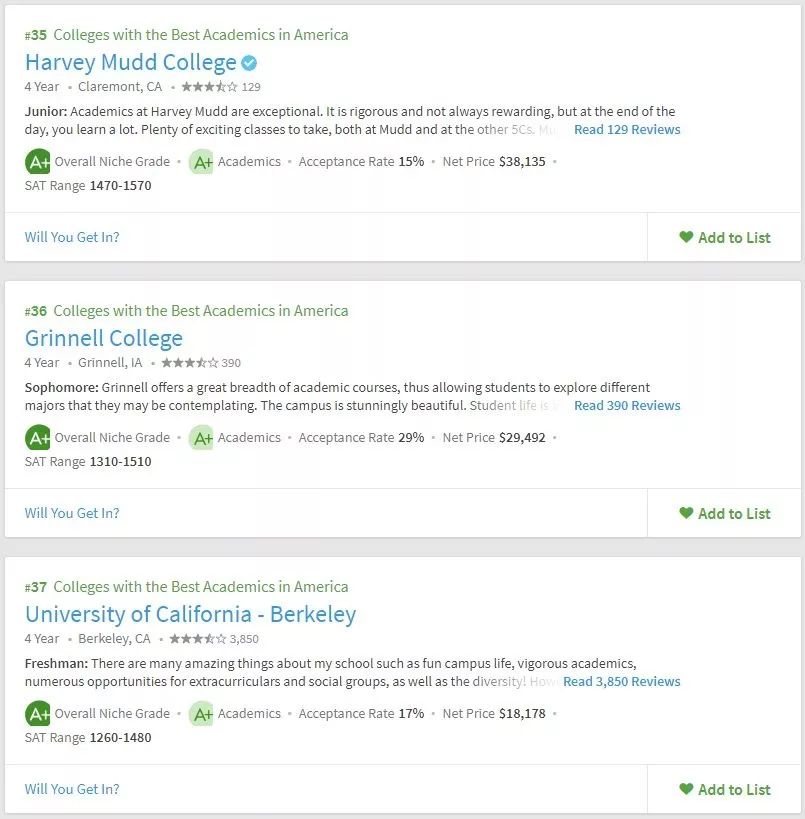The image size is (805, 819).
Task: Click the star rating for Harvey Mudd College
Action: pyautogui.click(x=209, y=87)
